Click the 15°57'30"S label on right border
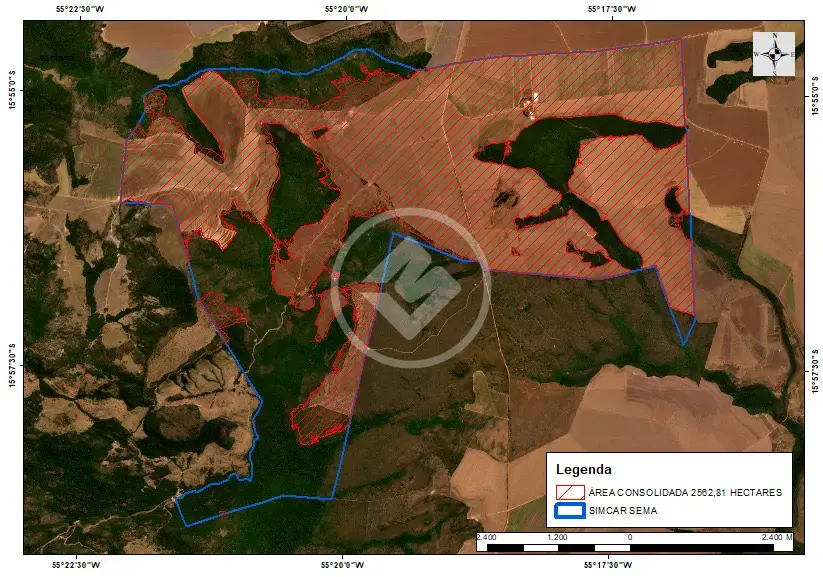The image size is (823, 577). click(x=814, y=371)
